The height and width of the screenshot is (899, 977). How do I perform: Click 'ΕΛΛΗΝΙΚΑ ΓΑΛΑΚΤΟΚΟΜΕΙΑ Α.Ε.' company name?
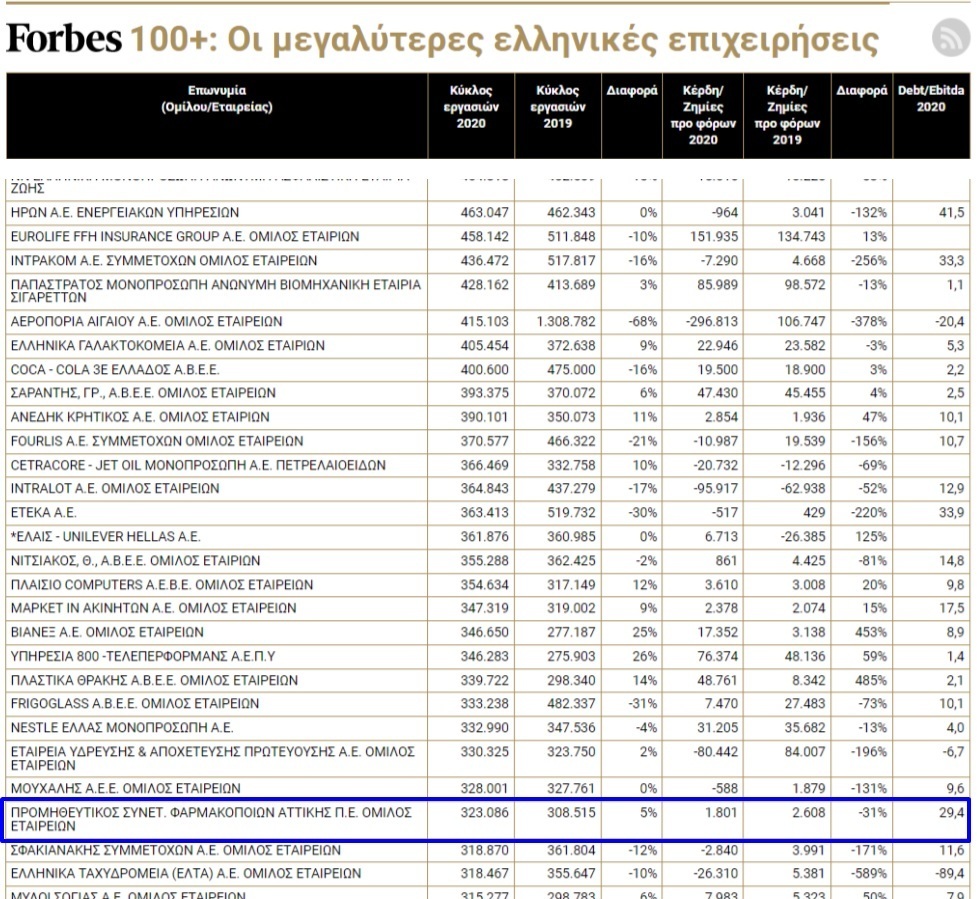168,346
